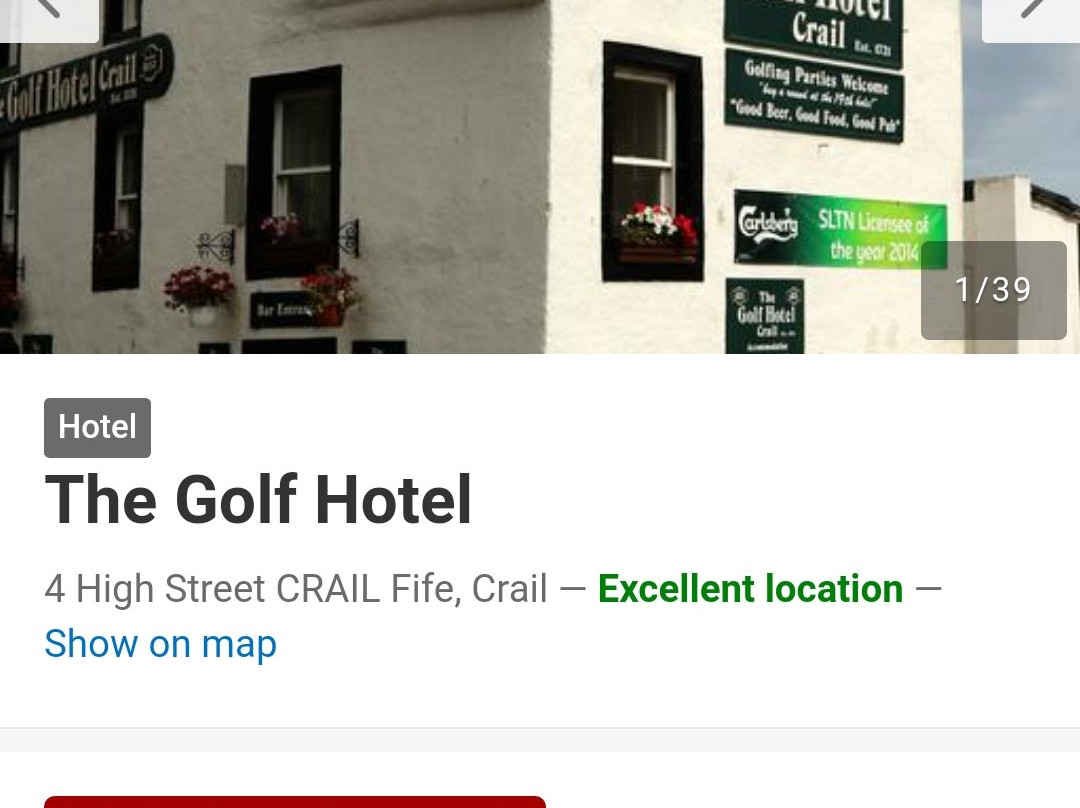Image resolution: width=1080 pixels, height=808 pixels.
Task: Click the gray Hotel category badge
Action: coord(97,427)
